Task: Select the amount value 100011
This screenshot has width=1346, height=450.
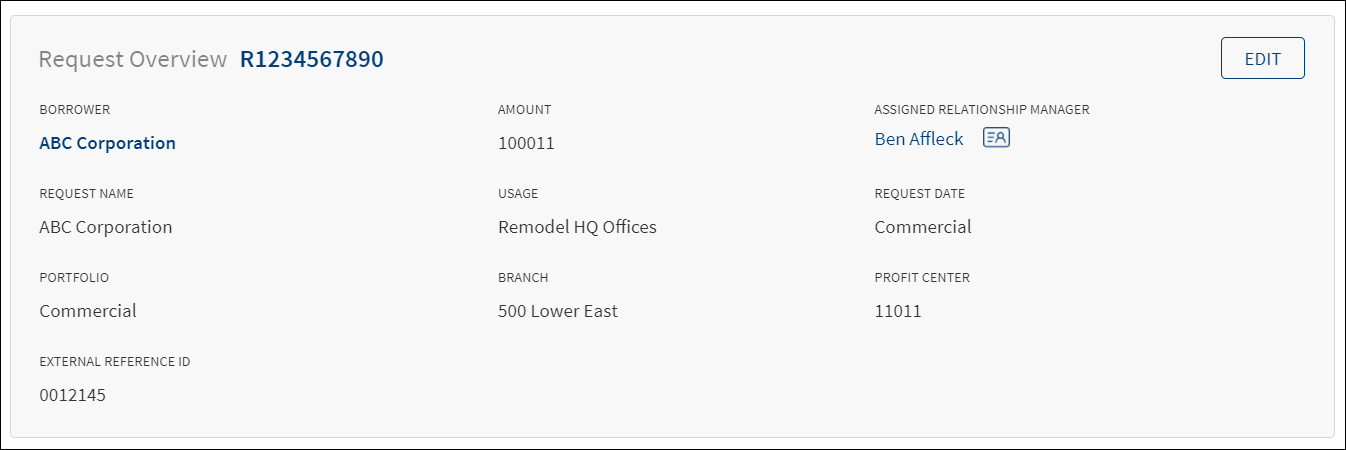Action: tap(526, 143)
